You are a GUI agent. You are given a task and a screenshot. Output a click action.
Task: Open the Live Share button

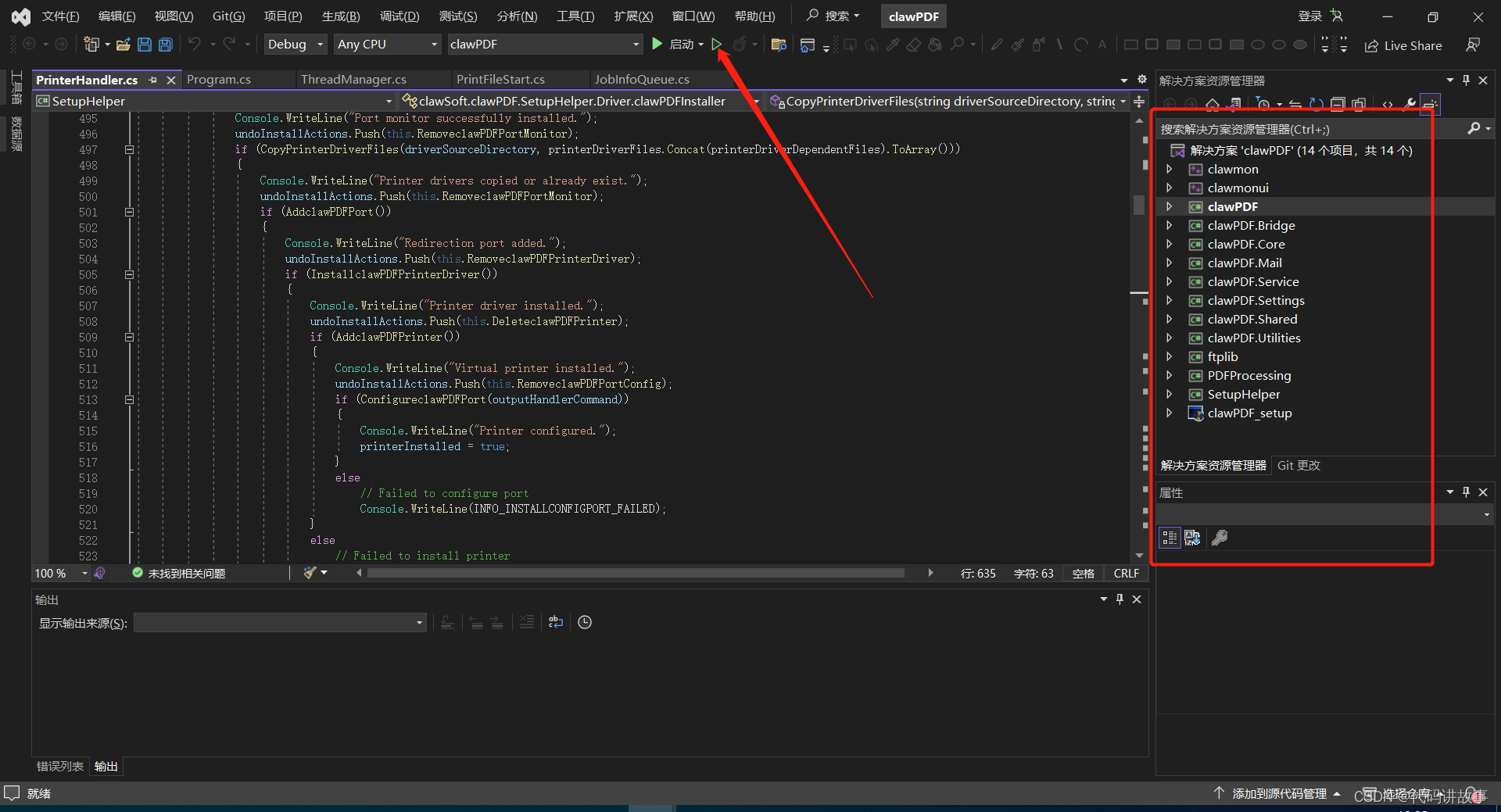[1403, 45]
